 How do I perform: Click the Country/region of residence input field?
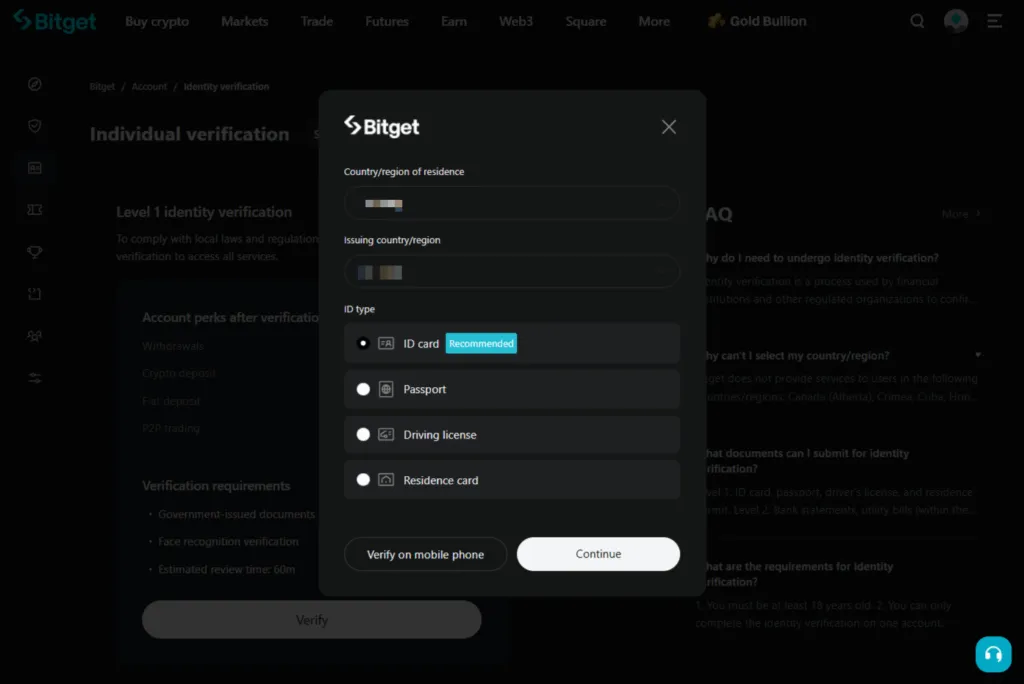(511, 203)
